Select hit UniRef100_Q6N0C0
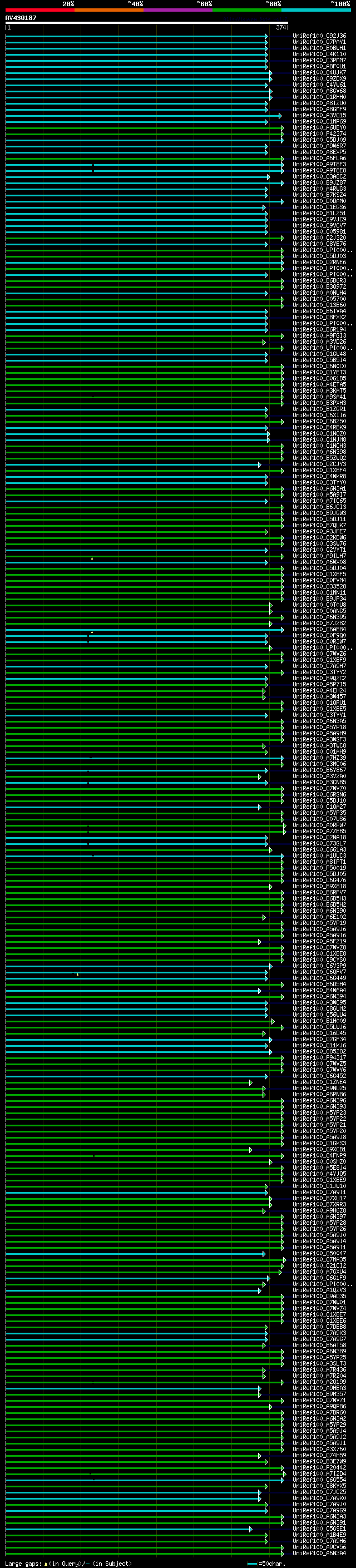This screenshot has height=1568, width=356. click(x=319, y=367)
